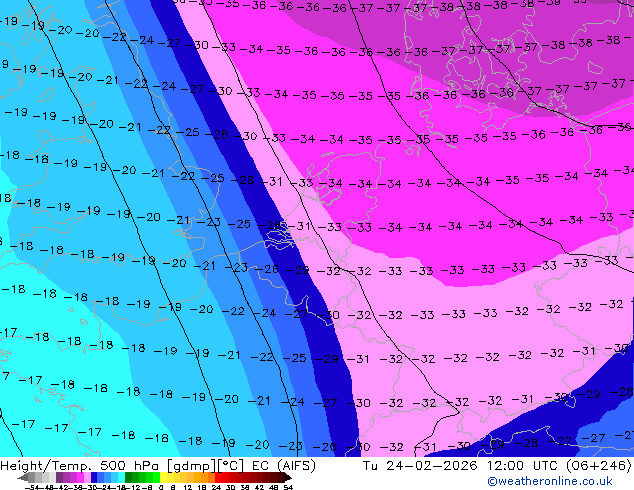Click the right arrow end of color scale

pyautogui.click(x=288, y=477)
